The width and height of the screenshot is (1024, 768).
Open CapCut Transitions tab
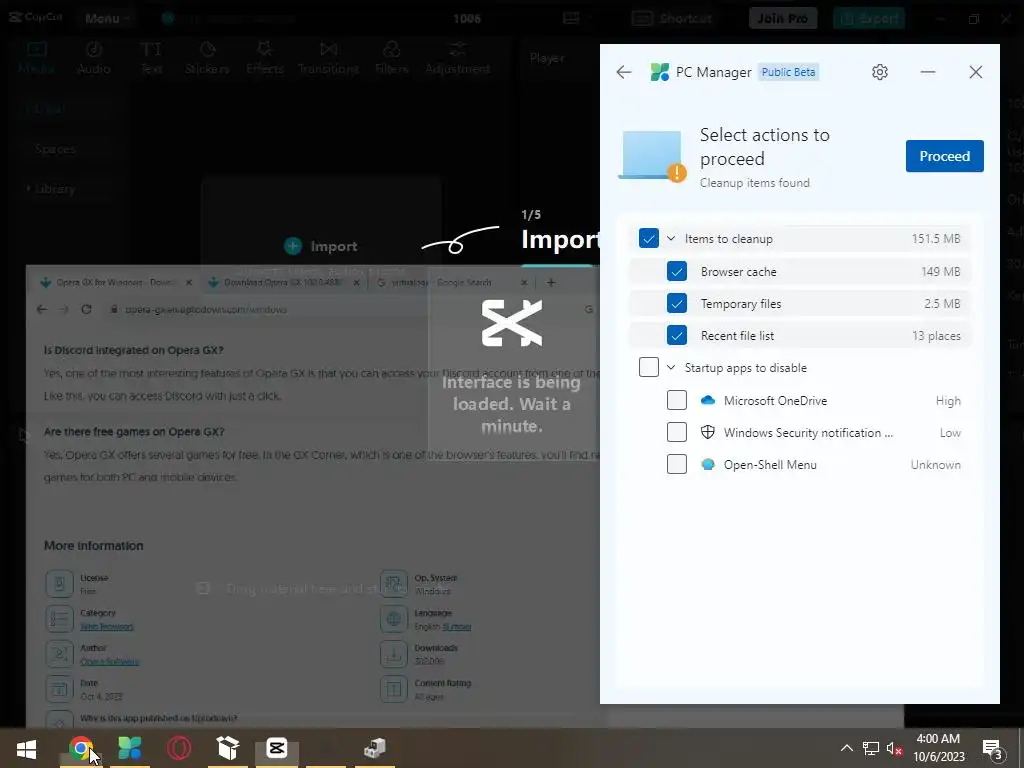click(328, 58)
